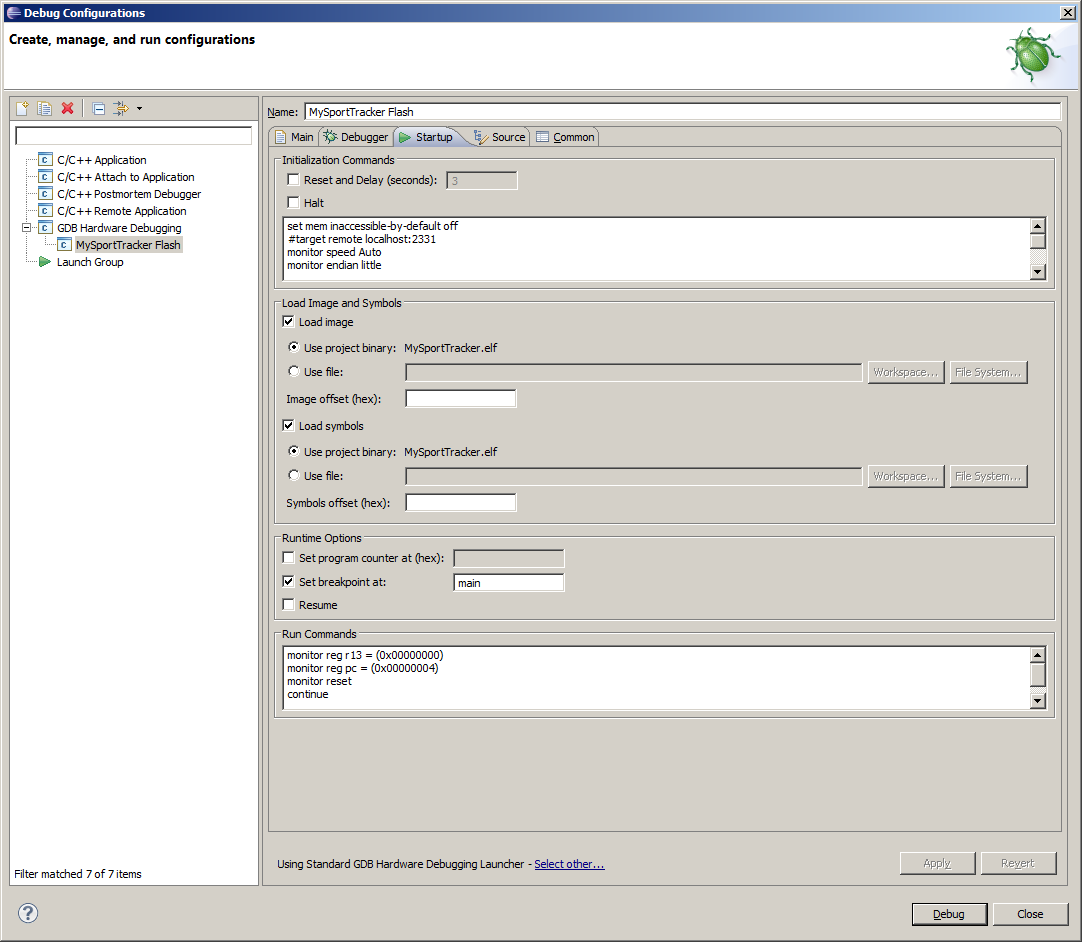This screenshot has height=942, width=1082.
Task: Click the Image offset hex field
Action: (x=461, y=399)
